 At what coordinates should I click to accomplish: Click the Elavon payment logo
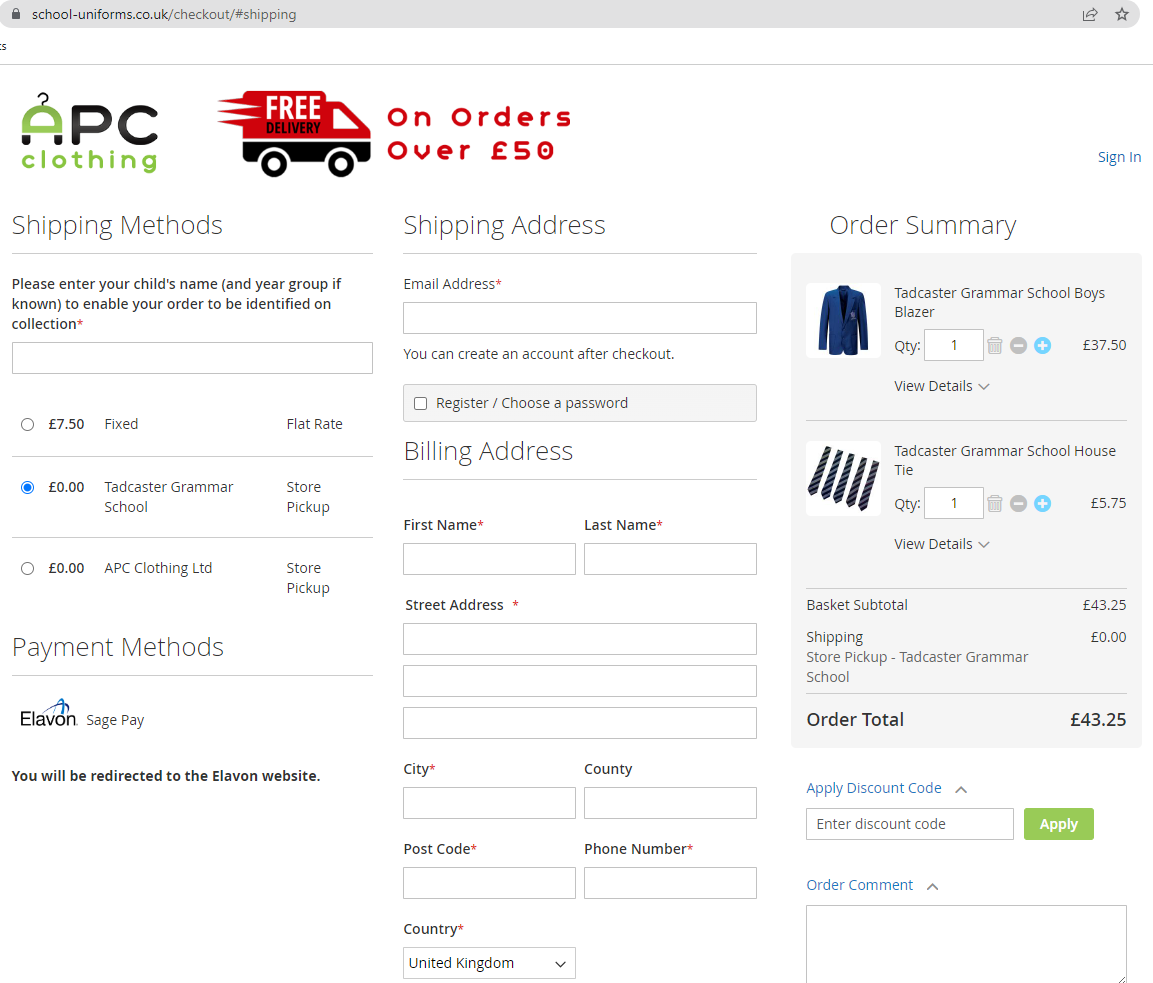point(49,713)
